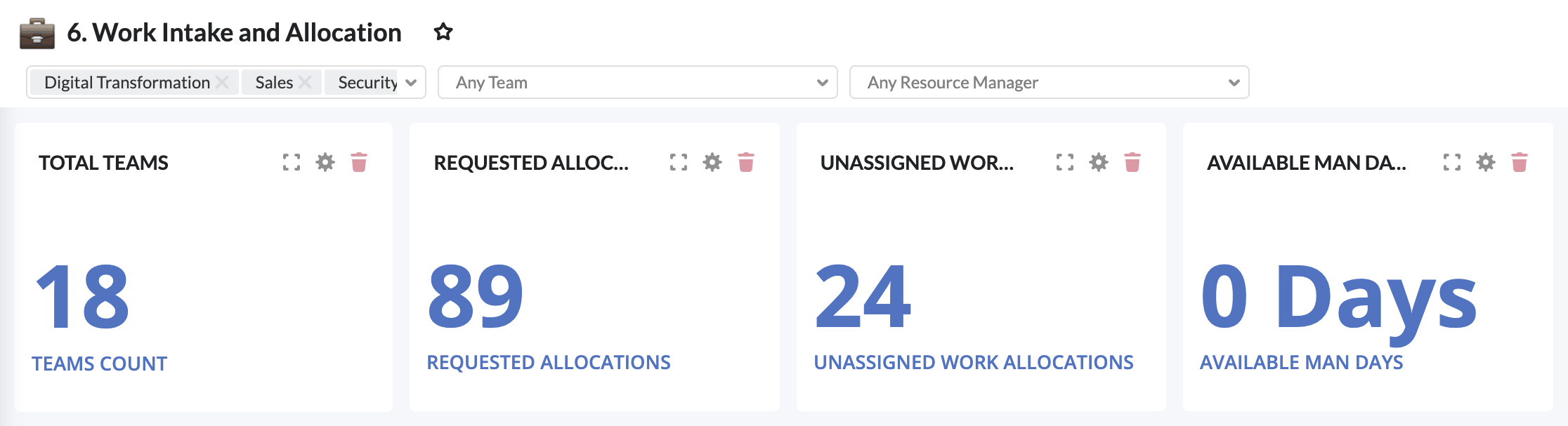Configure the Available Man Days widget

click(1486, 163)
